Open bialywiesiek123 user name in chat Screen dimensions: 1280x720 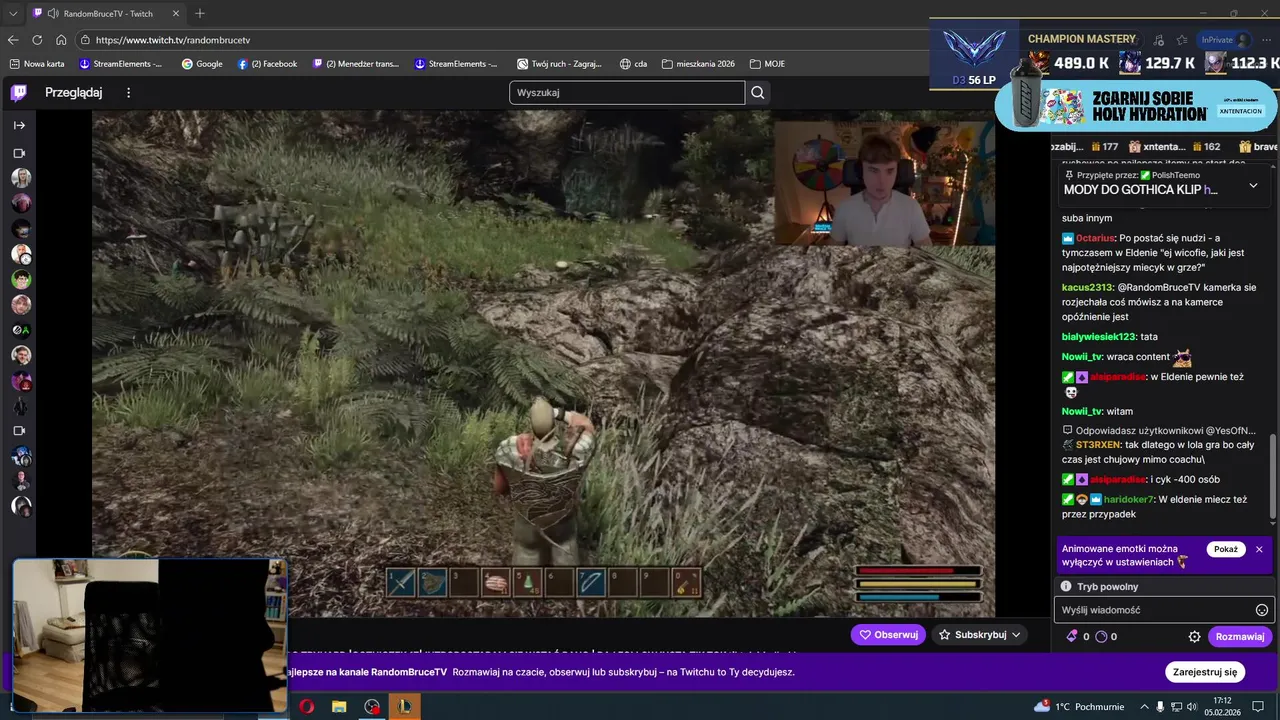click(x=1099, y=337)
